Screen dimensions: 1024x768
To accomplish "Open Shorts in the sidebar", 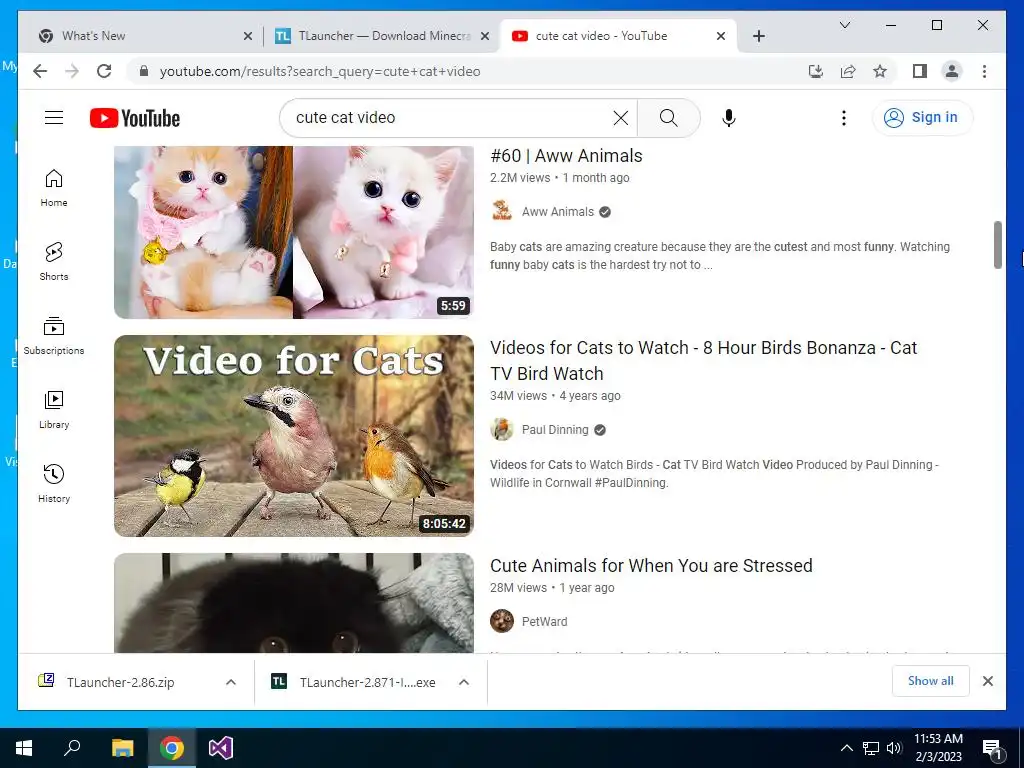I will tap(54, 262).
